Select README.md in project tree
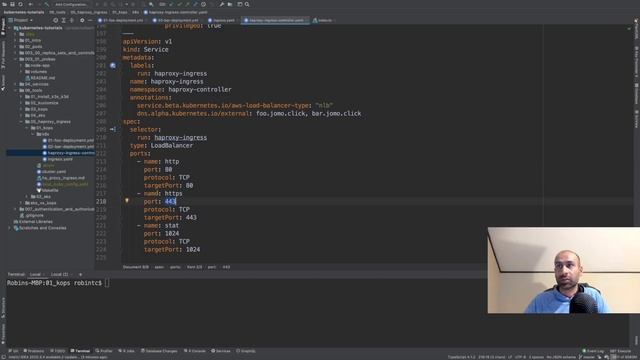This screenshot has width=640, height=360. (40, 78)
